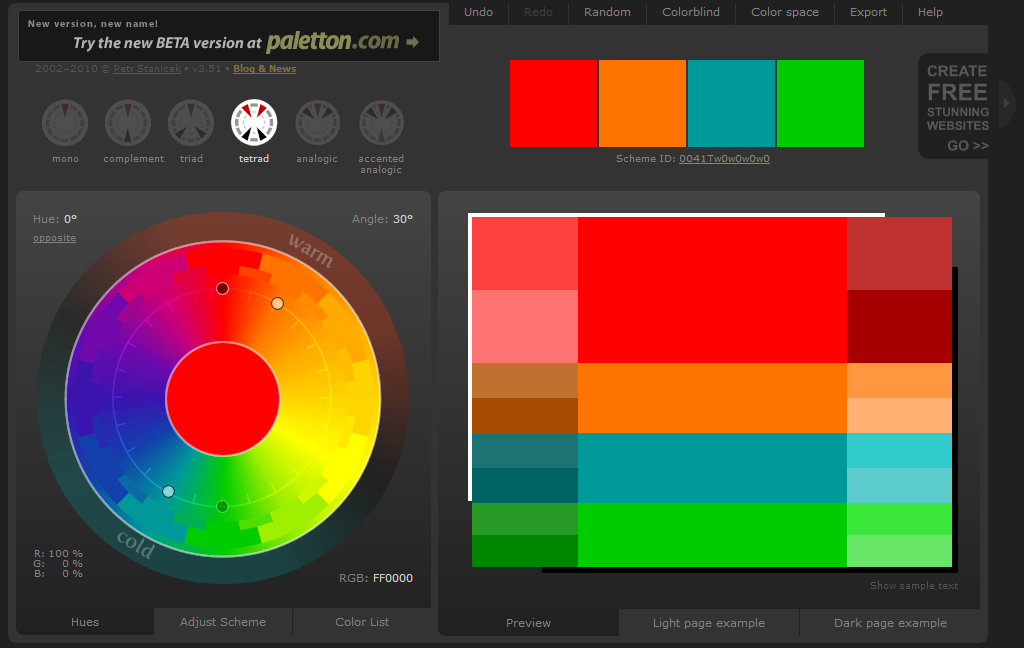Click the brown variant swatch in preview

(525, 415)
